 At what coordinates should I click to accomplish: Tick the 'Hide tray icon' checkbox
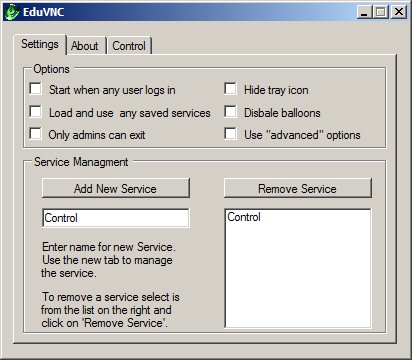click(230, 89)
